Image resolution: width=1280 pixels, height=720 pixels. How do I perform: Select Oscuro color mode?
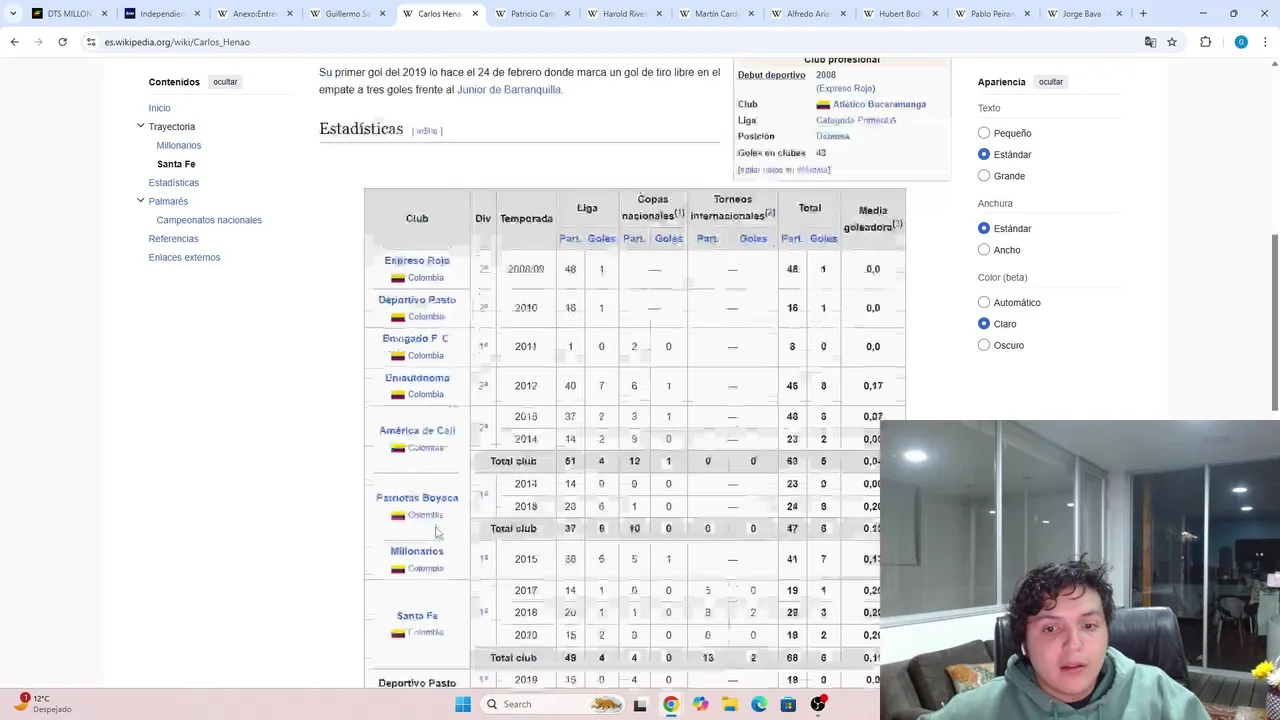coord(984,345)
